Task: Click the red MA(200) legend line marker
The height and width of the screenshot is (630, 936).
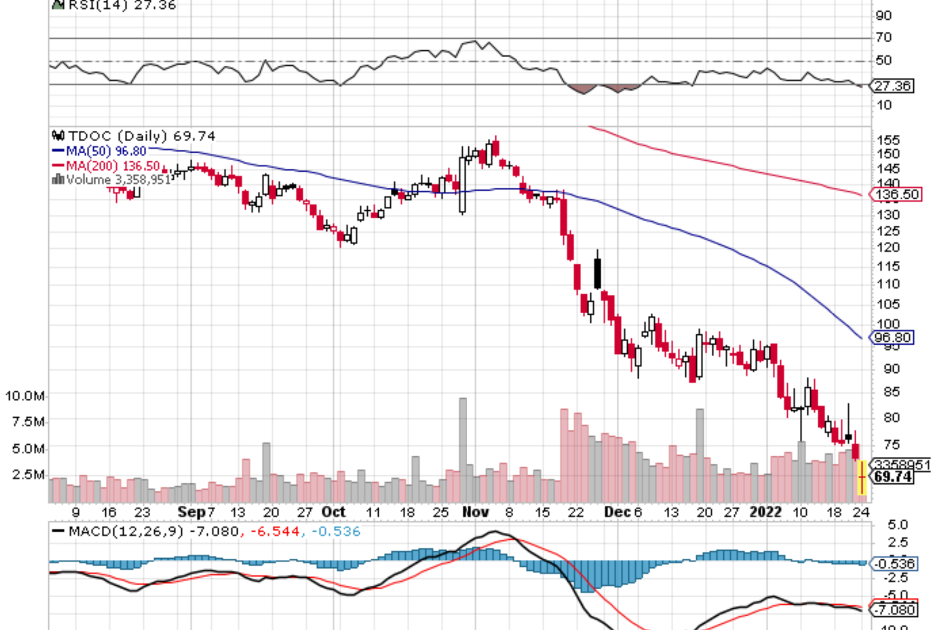Action: pos(57,166)
